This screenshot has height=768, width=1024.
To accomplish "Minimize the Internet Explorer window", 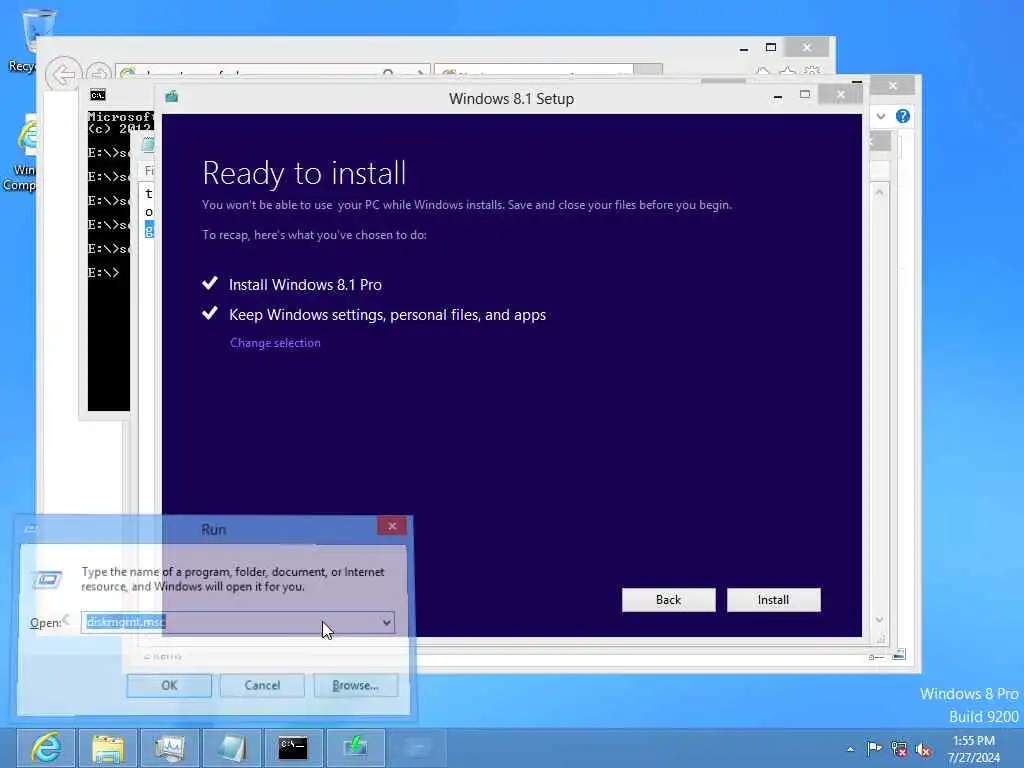I will tap(744, 48).
